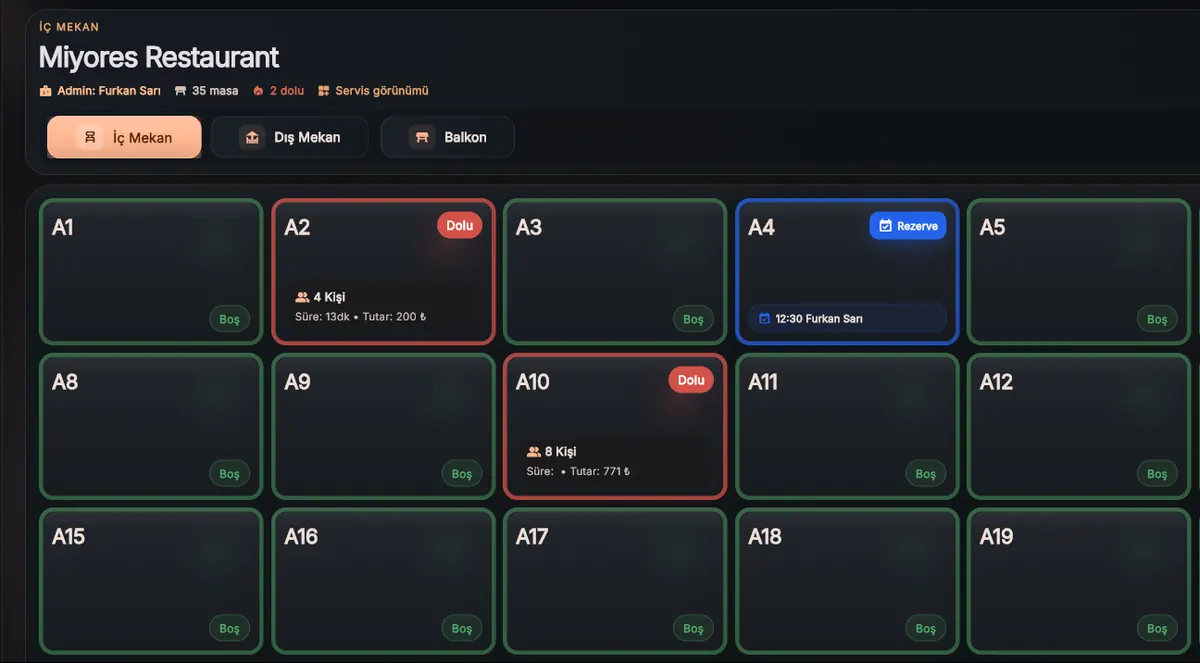1200x663 pixels.
Task: Select the Balkon tab
Action: (448, 137)
